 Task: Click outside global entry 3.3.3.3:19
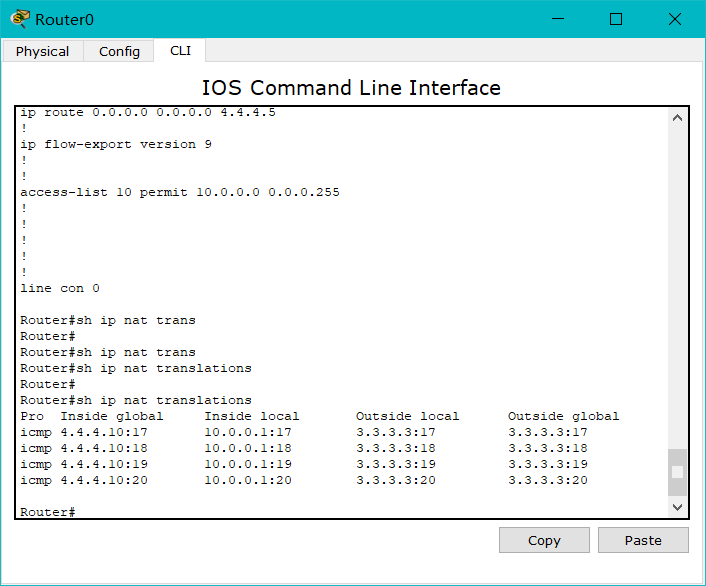pyautogui.click(x=548, y=464)
